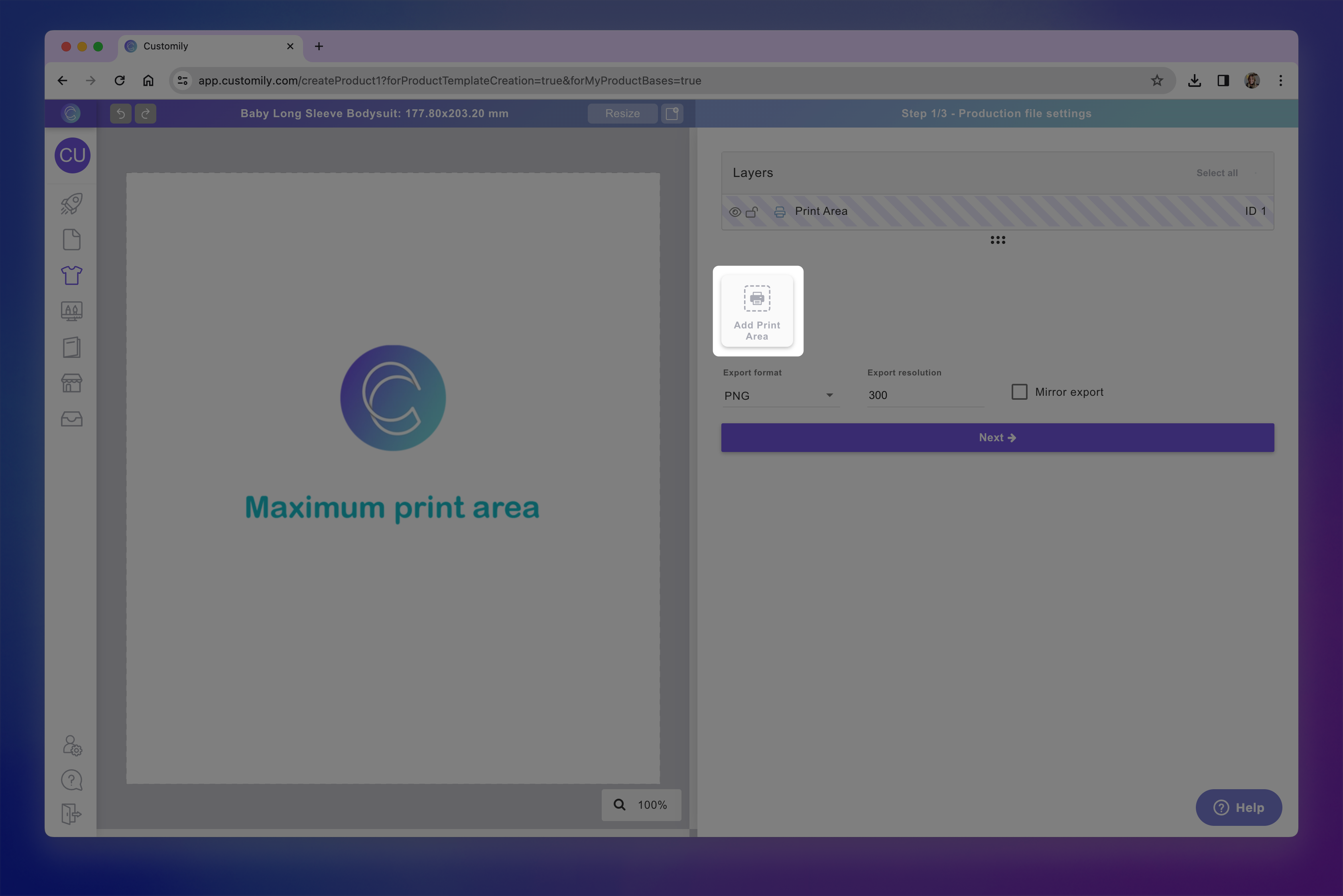Click the printer icon on the Print Area layer
This screenshot has height=896, width=1343.
779,211
